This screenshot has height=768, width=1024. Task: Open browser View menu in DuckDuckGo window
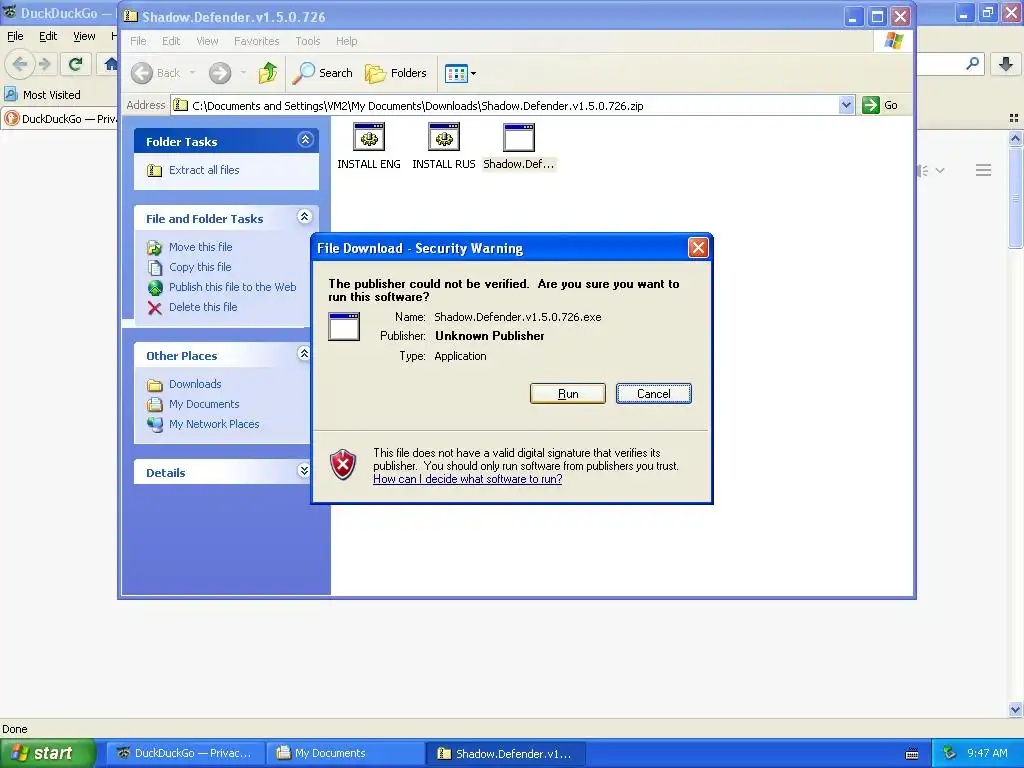coord(84,37)
